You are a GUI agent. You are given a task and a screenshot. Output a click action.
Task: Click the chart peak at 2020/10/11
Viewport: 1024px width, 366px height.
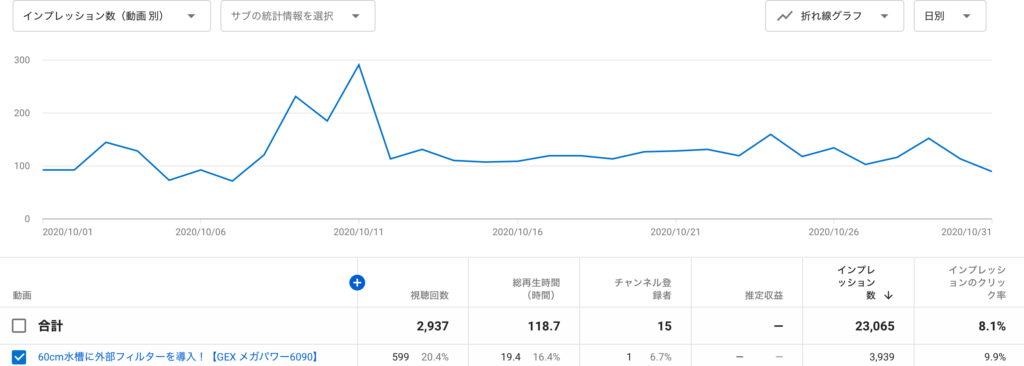(359, 64)
